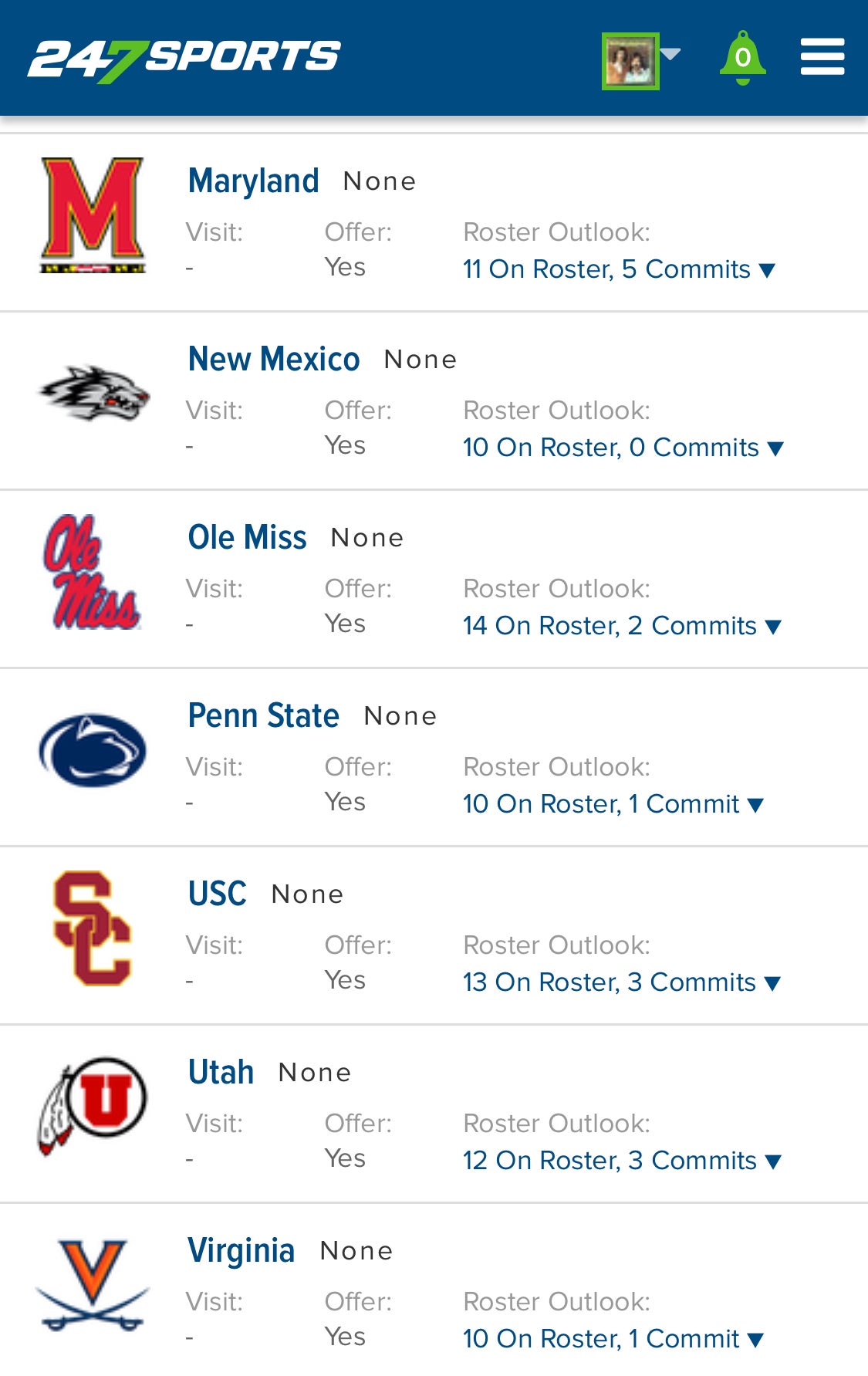Screen dimensions: 868x1376
Task: Click the New Mexico Lobos logo
Action: click(94, 393)
